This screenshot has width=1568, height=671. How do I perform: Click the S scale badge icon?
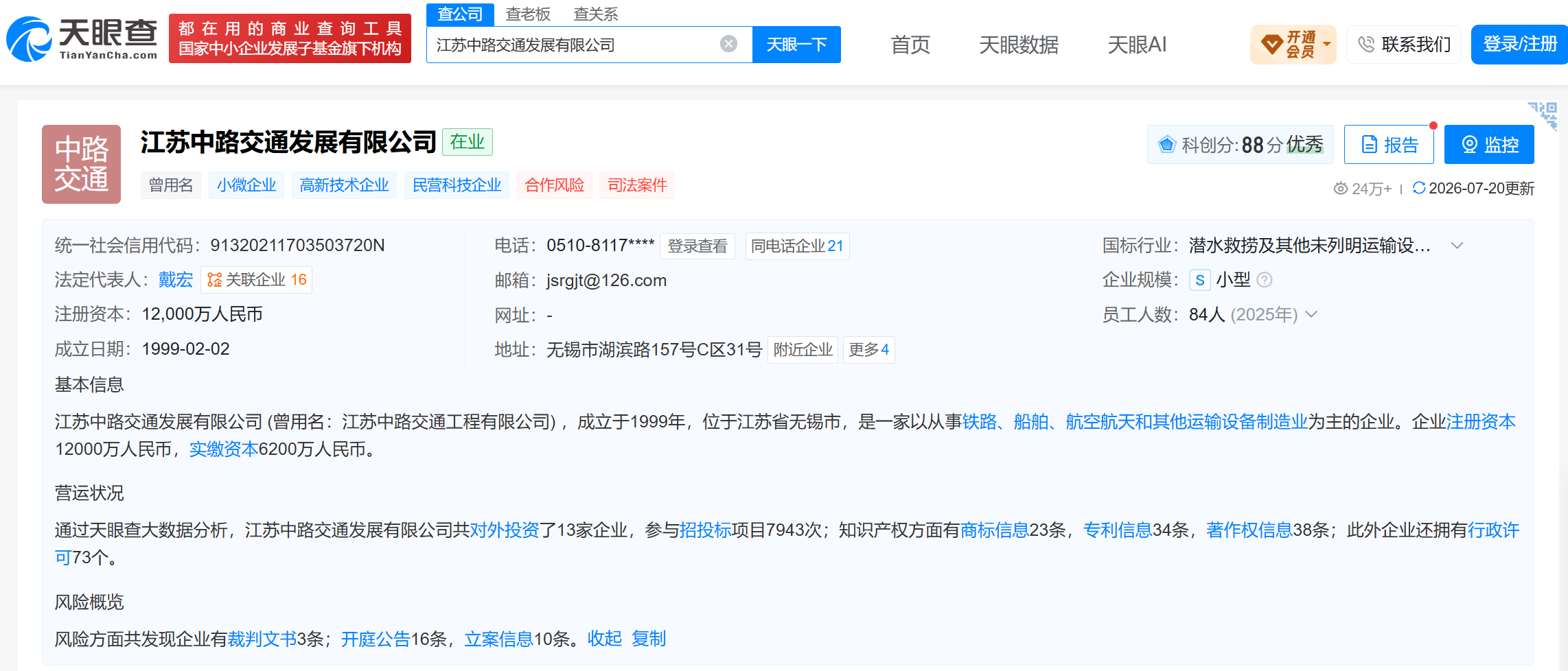[1199, 280]
